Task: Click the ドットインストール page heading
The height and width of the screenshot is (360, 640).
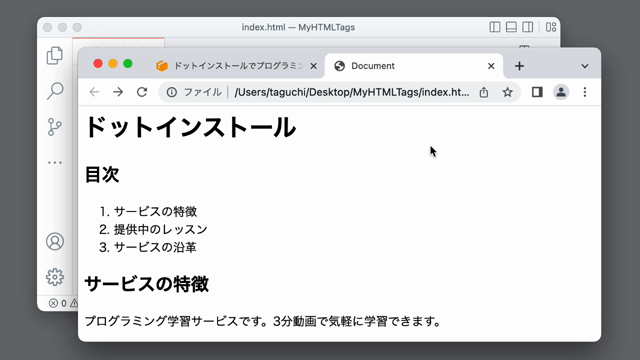Action: click(x=190, y=127)
